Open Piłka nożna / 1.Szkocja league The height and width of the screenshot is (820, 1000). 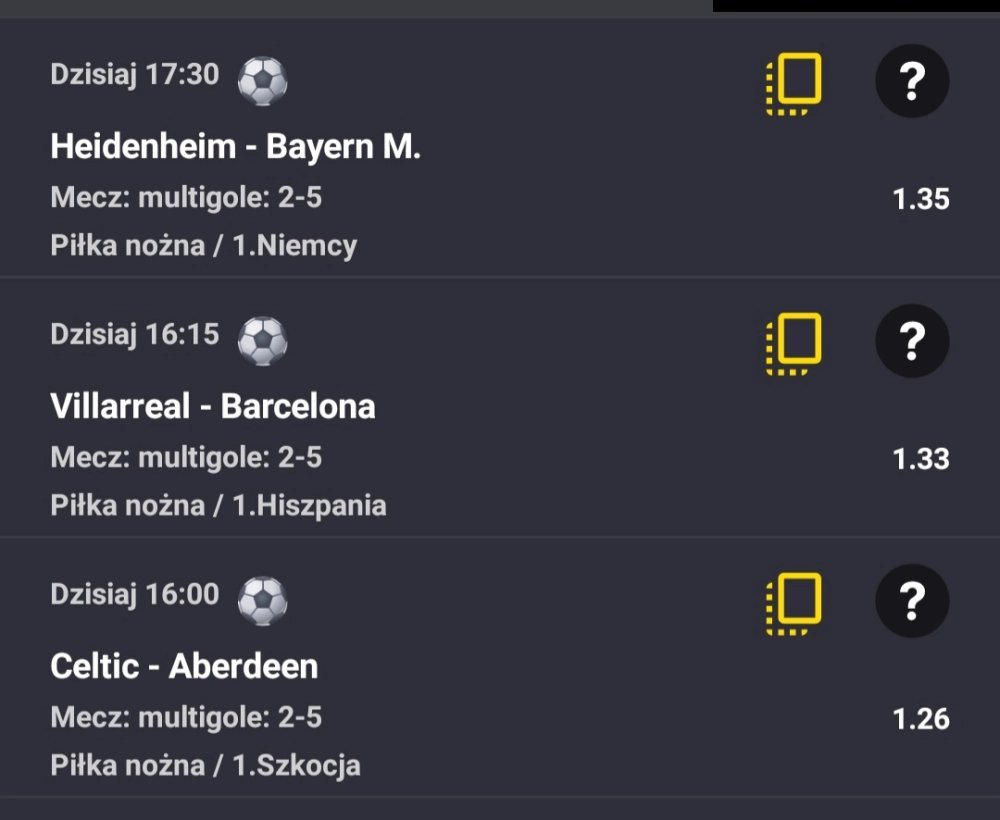pyautogui.click(x=205, y=765)
